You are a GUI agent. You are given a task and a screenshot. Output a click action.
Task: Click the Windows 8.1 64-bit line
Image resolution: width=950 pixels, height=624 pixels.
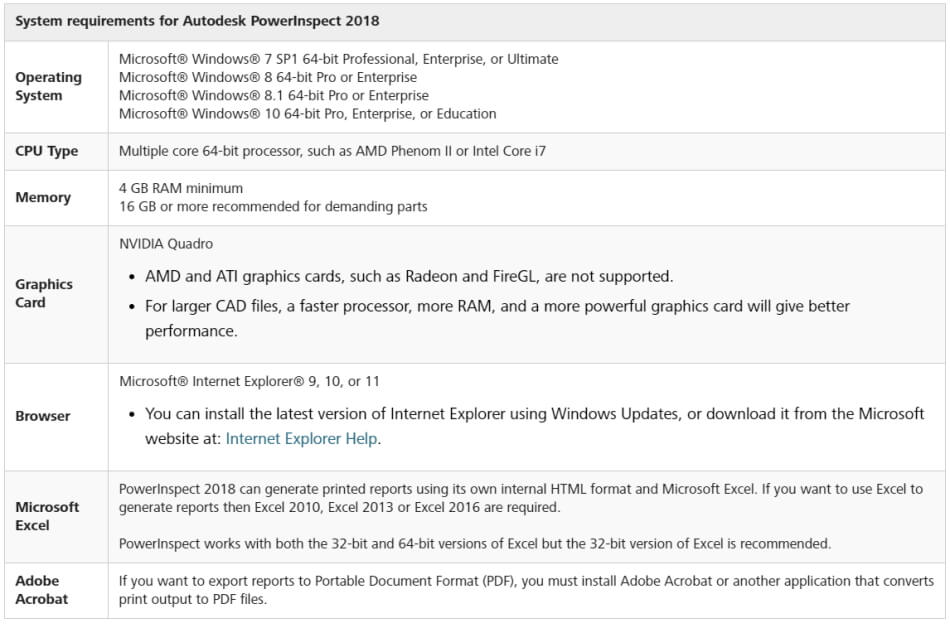tap(273, 96)
